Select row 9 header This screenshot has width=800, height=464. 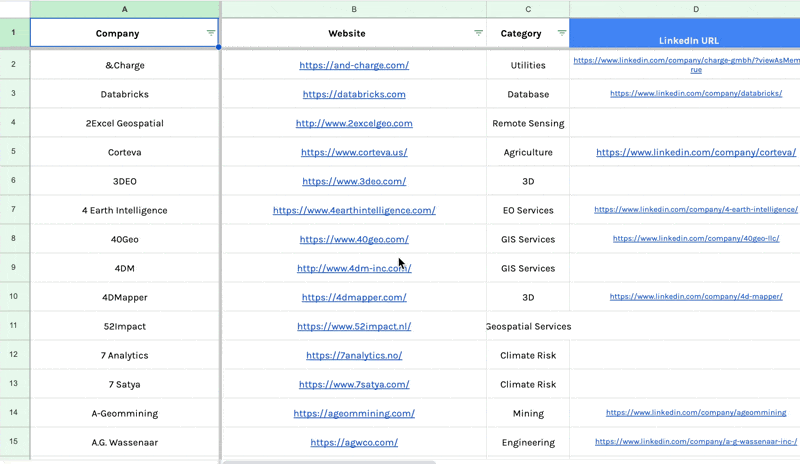14,267
